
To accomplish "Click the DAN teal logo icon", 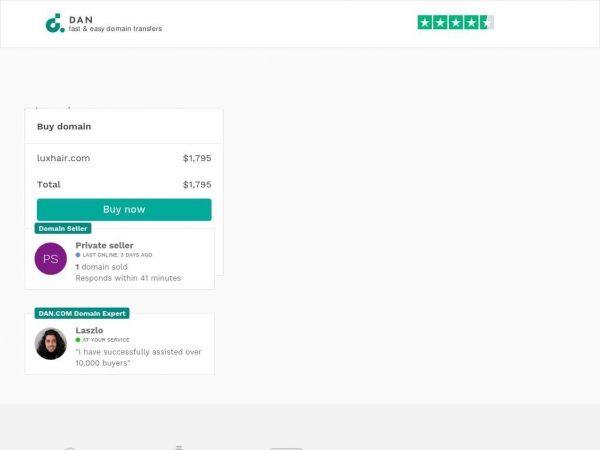I will [x=55, y=23].
